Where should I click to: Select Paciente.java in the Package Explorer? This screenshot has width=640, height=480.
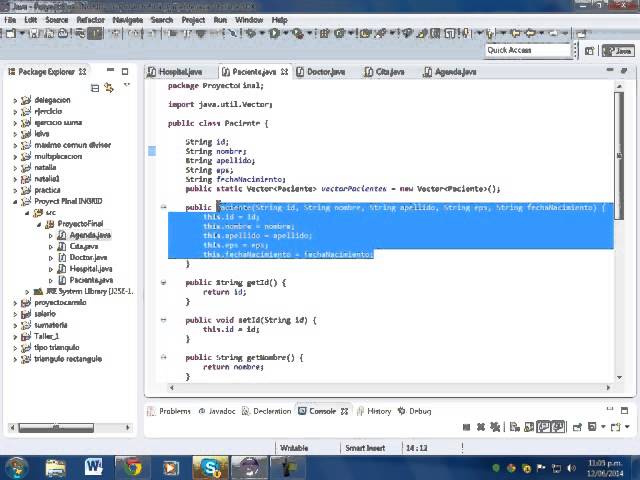pyautogui.click(x=86, y=280)
